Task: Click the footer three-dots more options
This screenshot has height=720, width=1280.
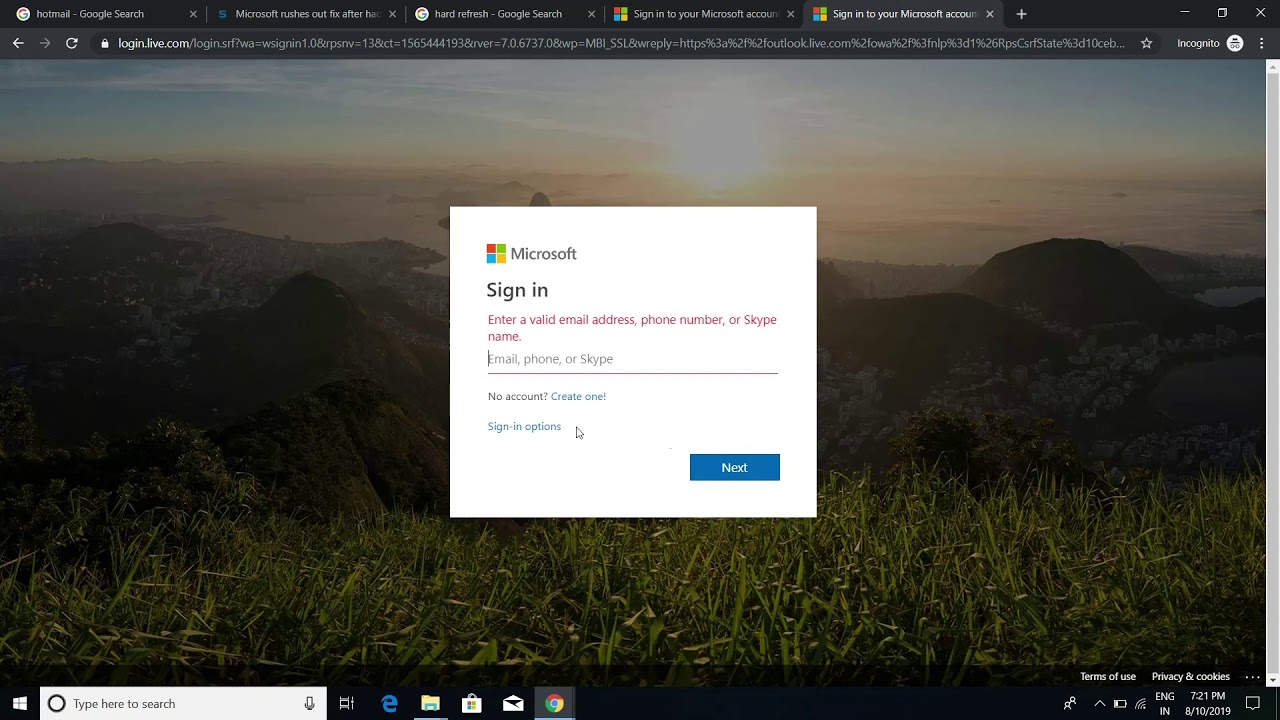Action: pyautogui.click(x=1252, y=677)
